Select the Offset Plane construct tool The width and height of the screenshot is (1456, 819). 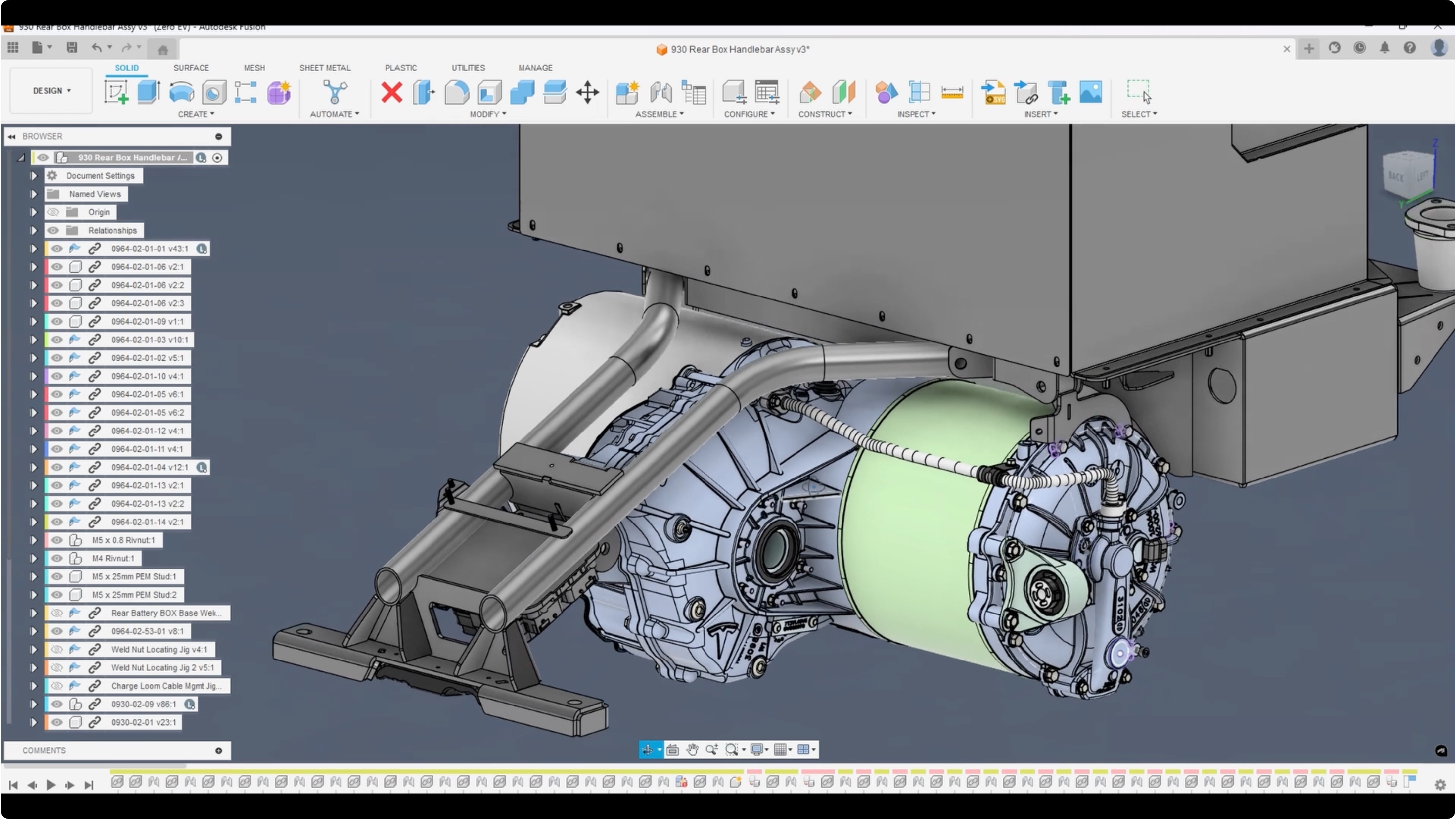point(810,92)
